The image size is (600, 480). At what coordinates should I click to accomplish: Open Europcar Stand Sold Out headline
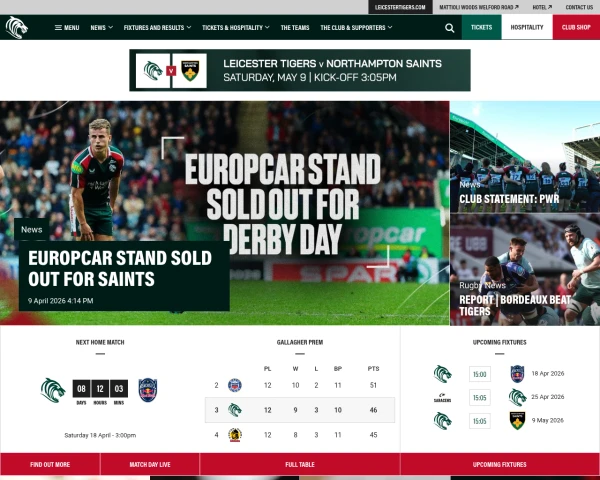point(120,268)
